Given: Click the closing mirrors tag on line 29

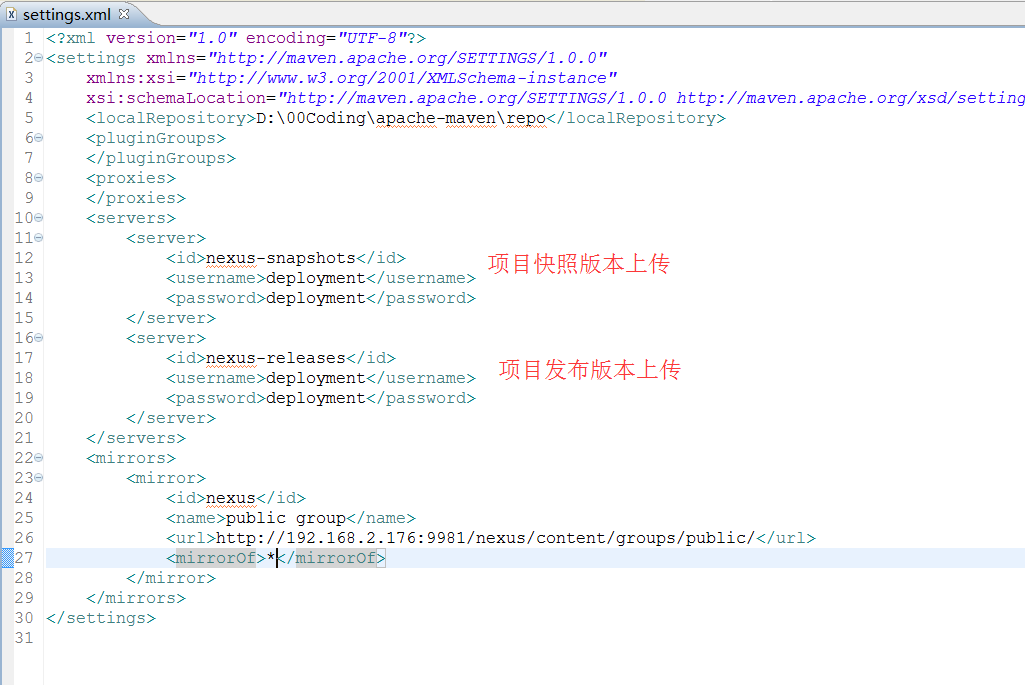Looking at the screenshot, I should 136,598.
